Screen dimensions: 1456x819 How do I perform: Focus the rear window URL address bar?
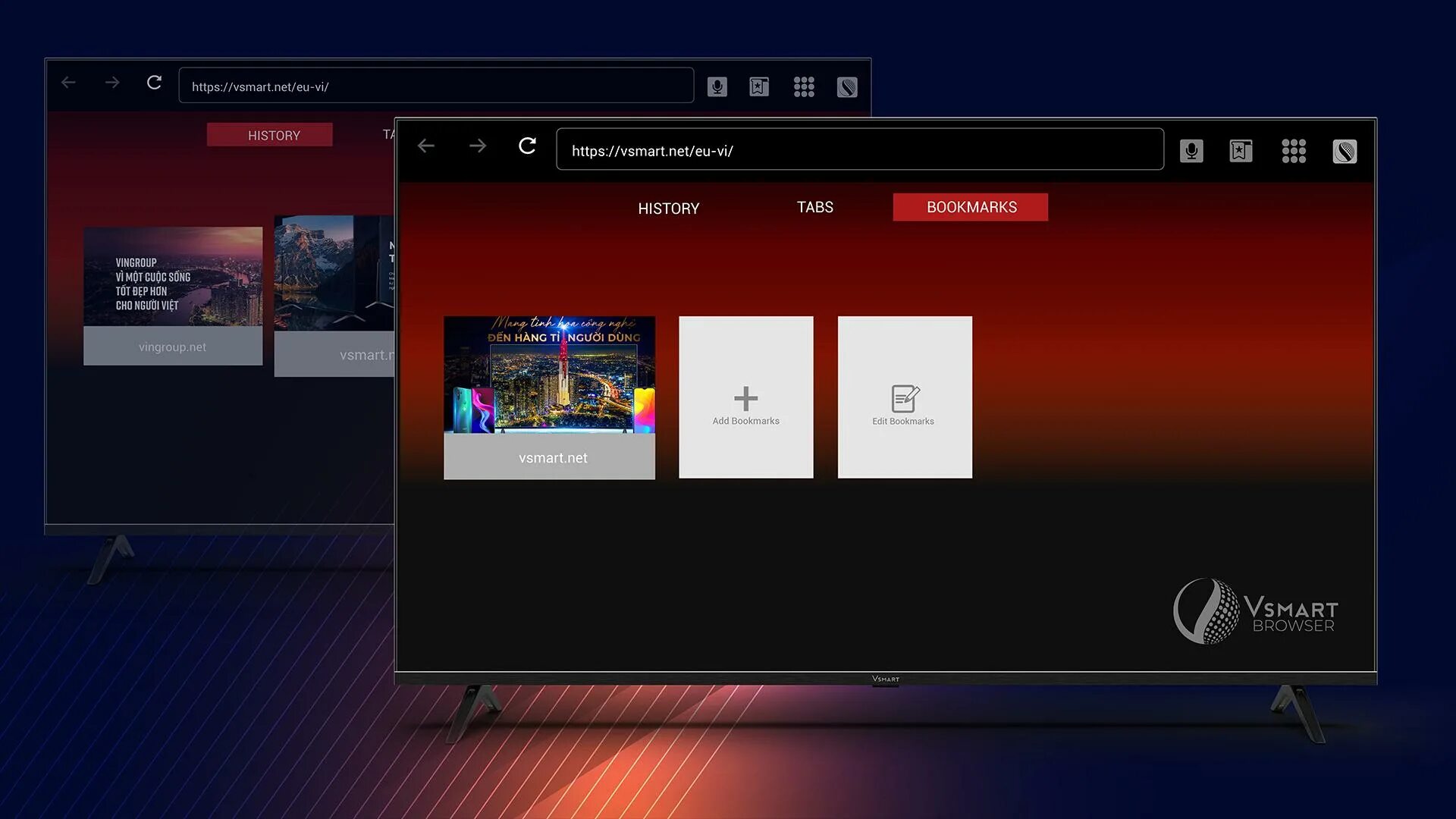(436, 86)
